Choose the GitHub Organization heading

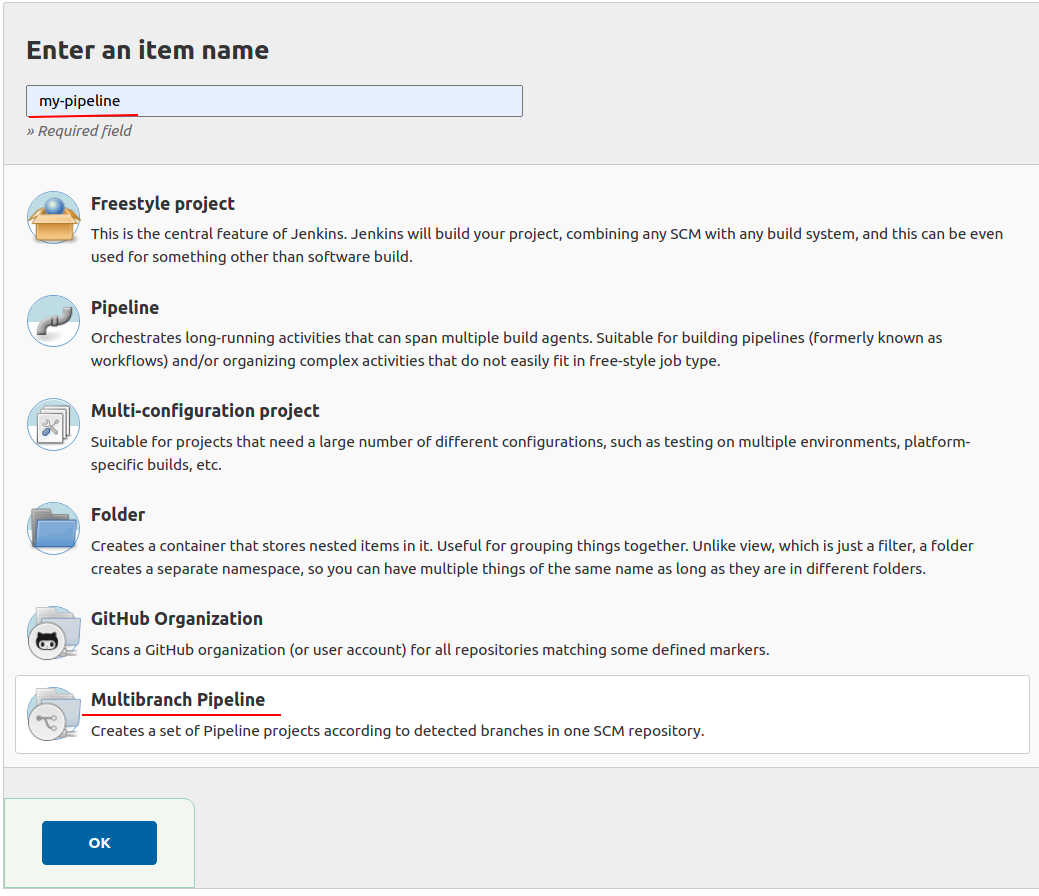pyautogui.click(x=176, y=619)
